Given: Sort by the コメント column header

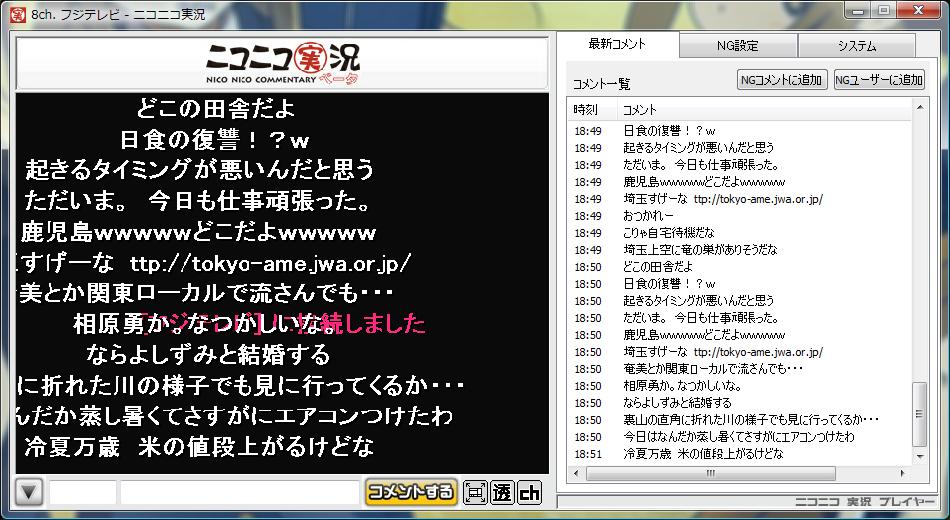Looking at the screenshot, I should point(765,110).
